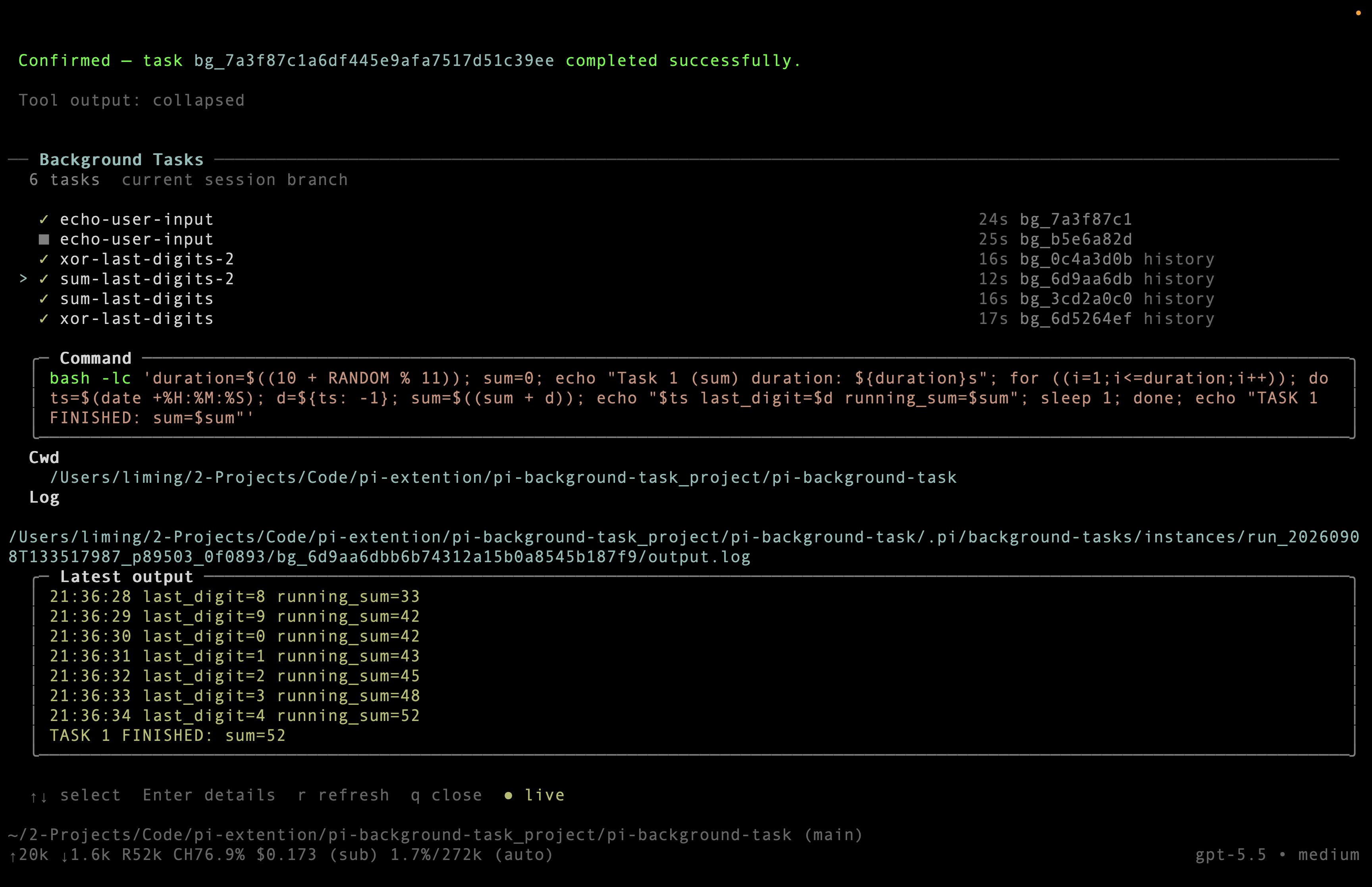Click the checkmark next to sum-last-digits-2

[x=44, y=279]
